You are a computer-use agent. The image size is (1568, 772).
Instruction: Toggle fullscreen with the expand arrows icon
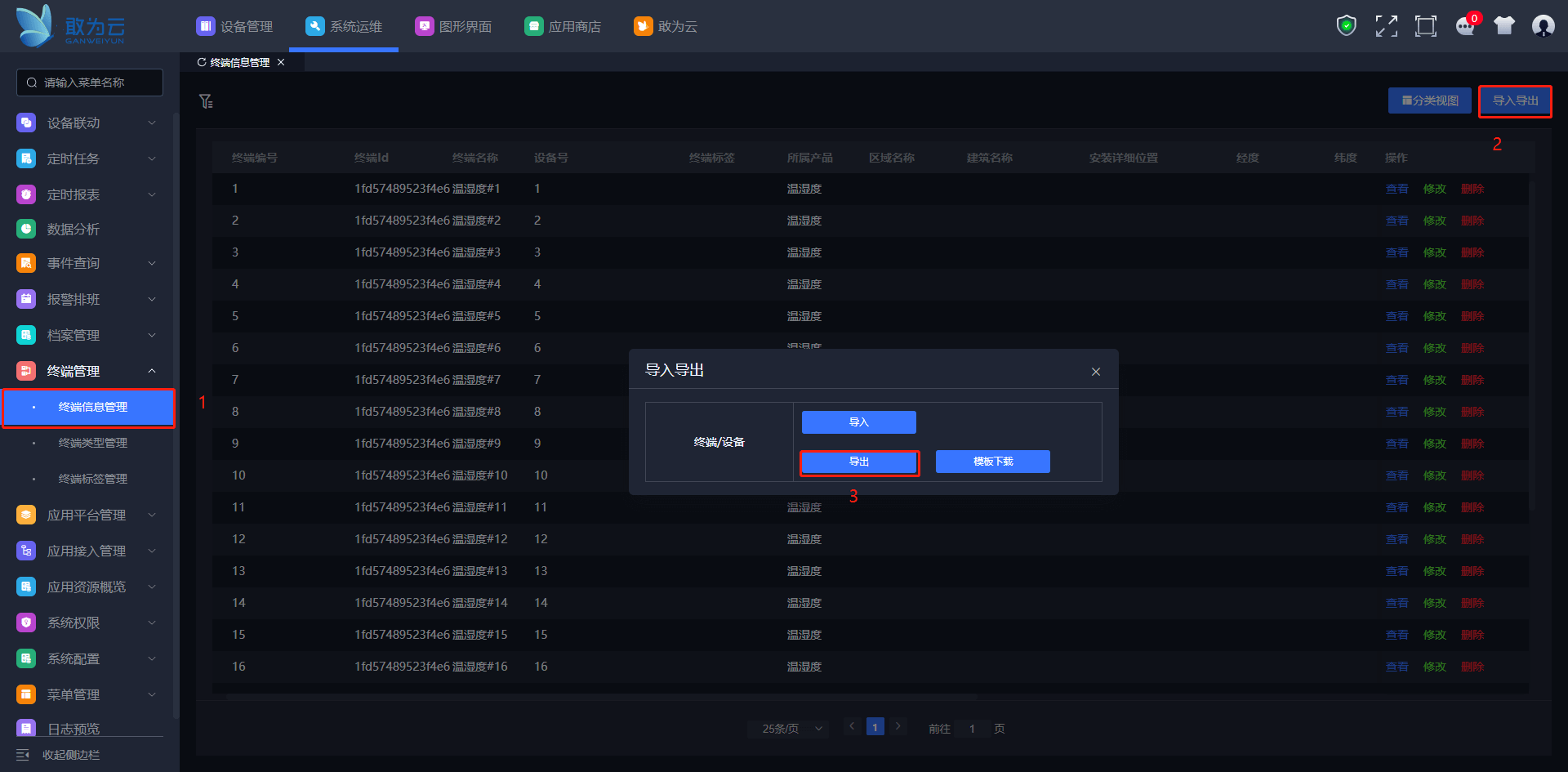click(1386, 26)
